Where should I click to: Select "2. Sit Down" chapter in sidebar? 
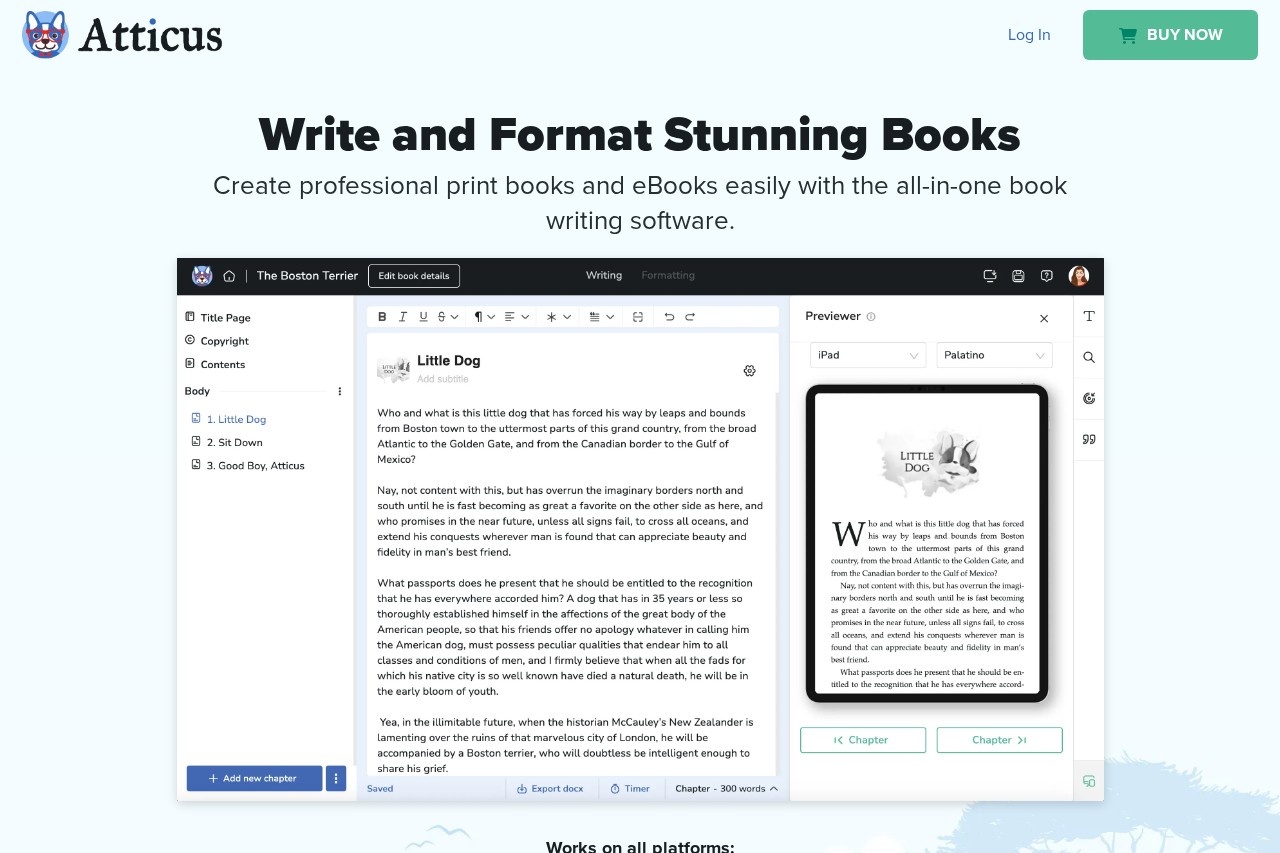tap(240, 442)
